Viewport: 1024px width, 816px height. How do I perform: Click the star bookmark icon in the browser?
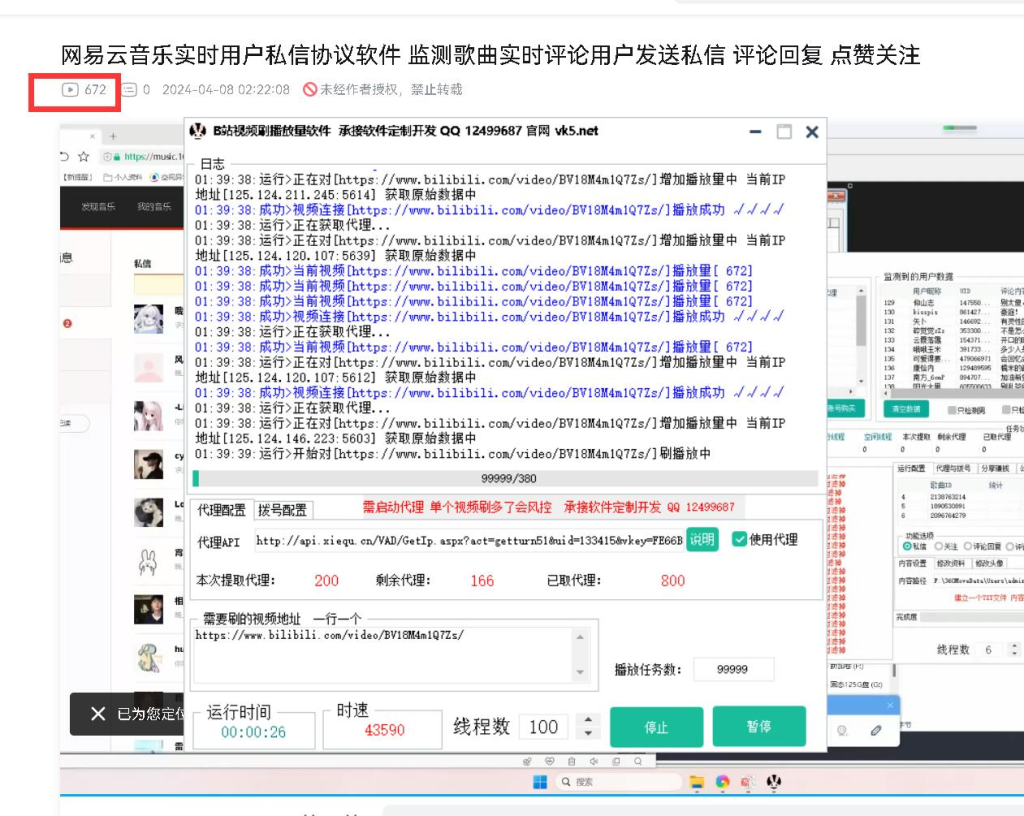tap(84, 157)
